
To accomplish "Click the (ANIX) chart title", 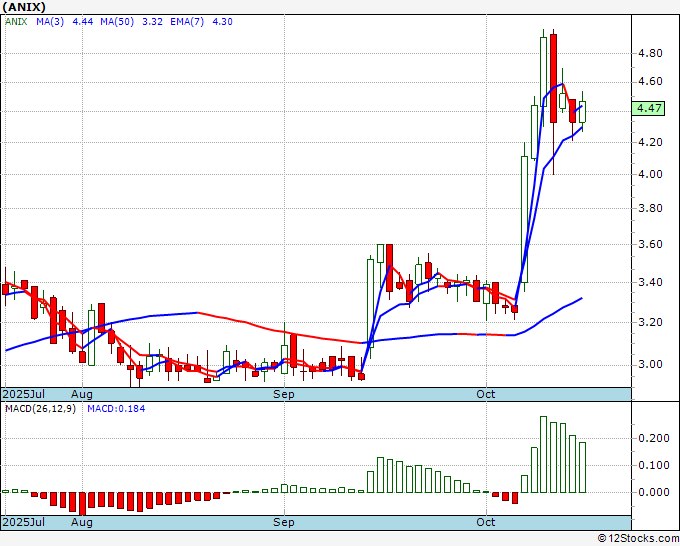I will click(24, 7).
